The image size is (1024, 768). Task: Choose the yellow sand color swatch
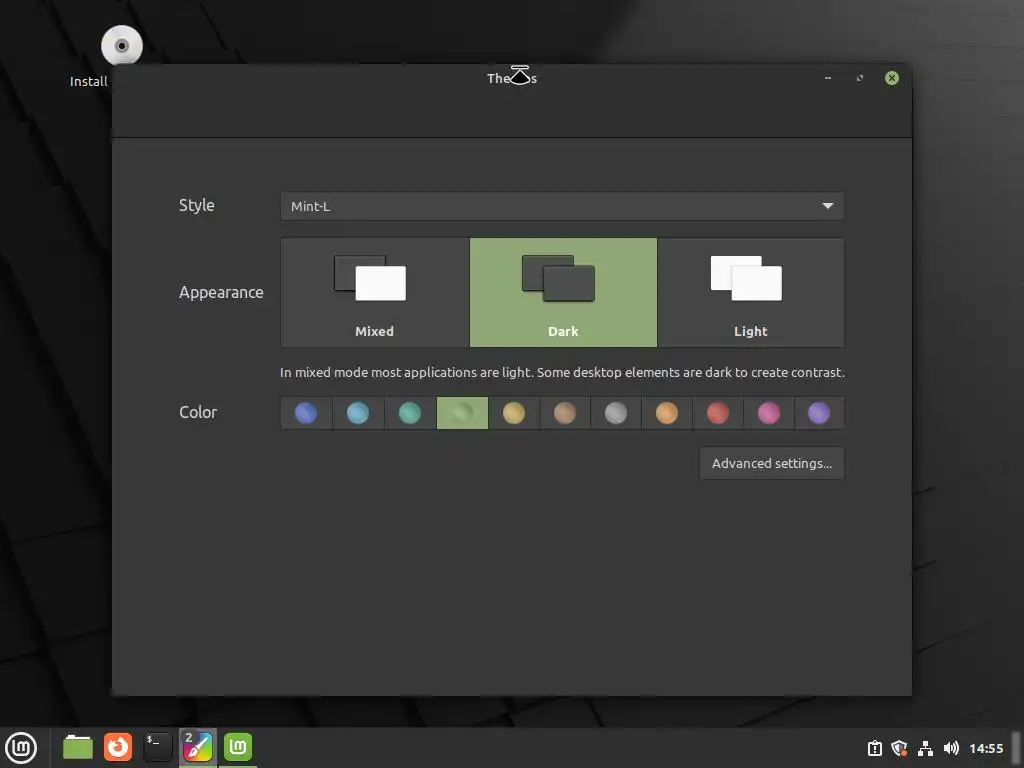click(x=514, y=413)
